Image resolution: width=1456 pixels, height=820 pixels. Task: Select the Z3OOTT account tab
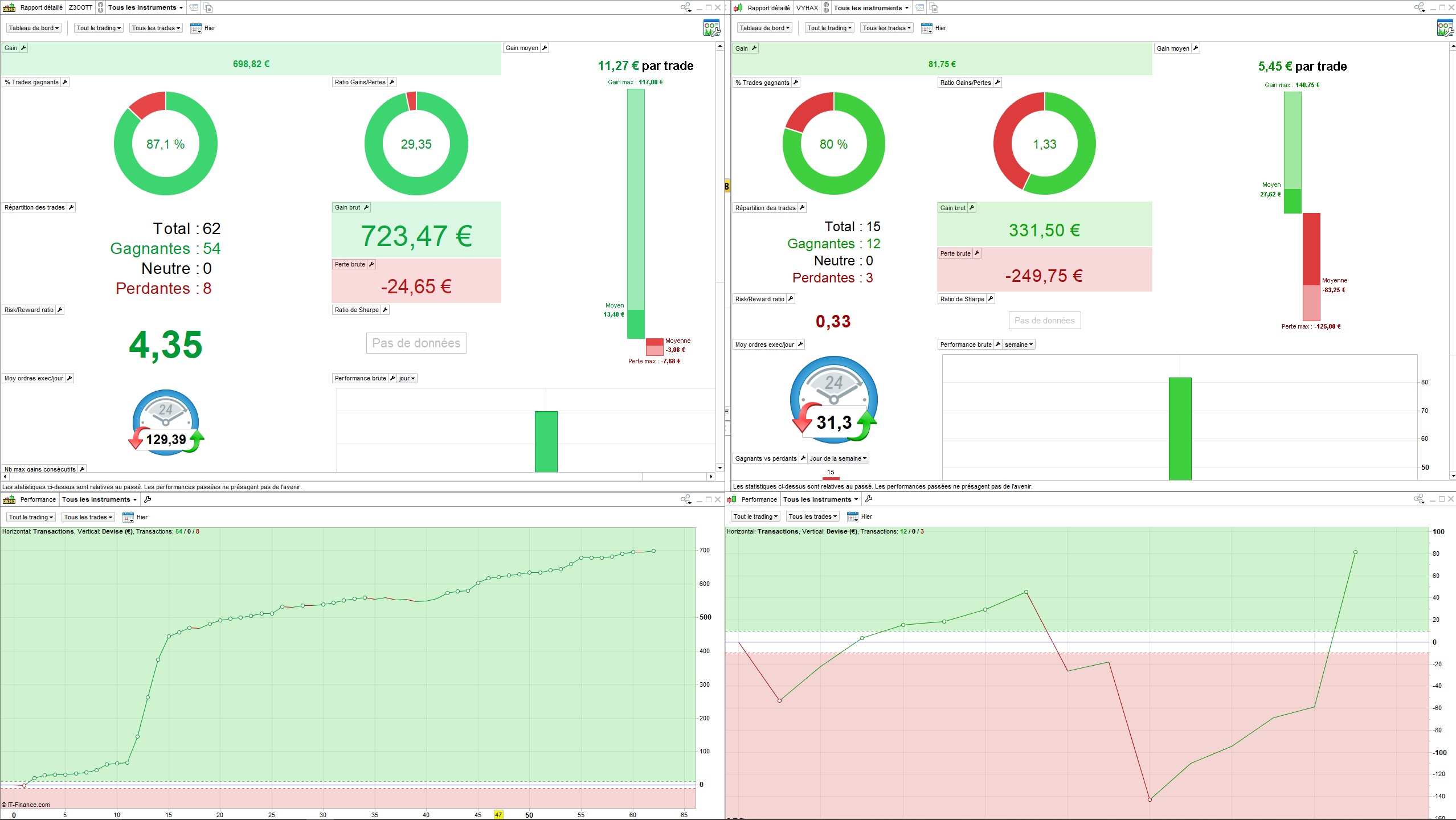(80, 7)
